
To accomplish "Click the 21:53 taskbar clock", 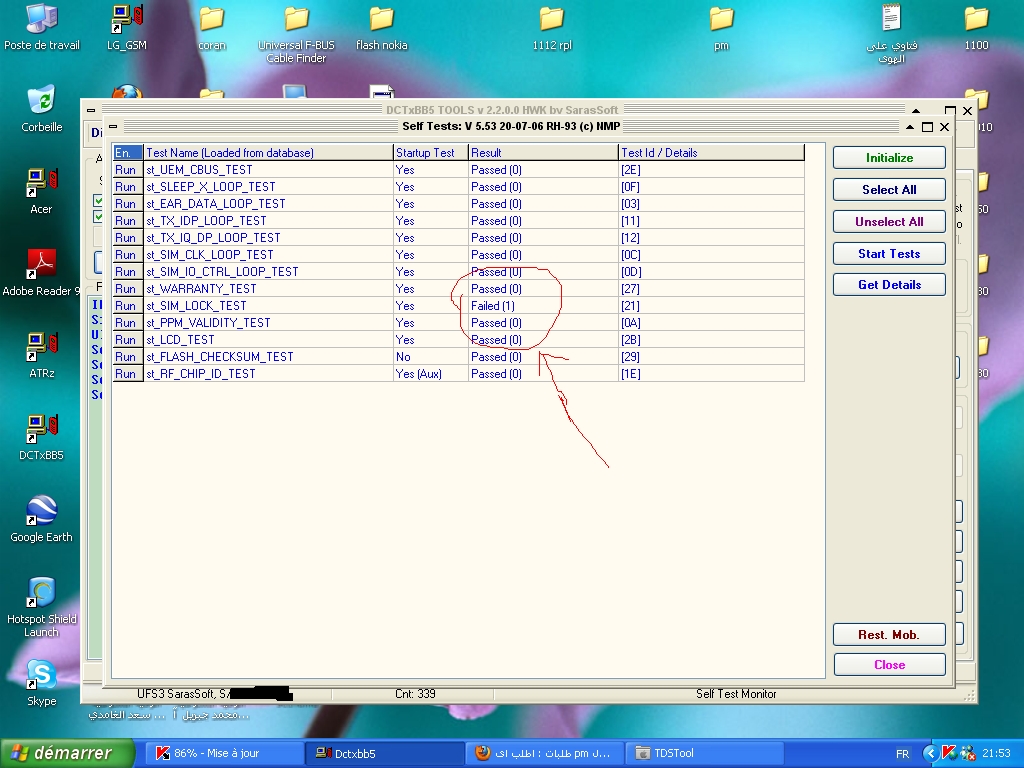I will pos(996,754).
